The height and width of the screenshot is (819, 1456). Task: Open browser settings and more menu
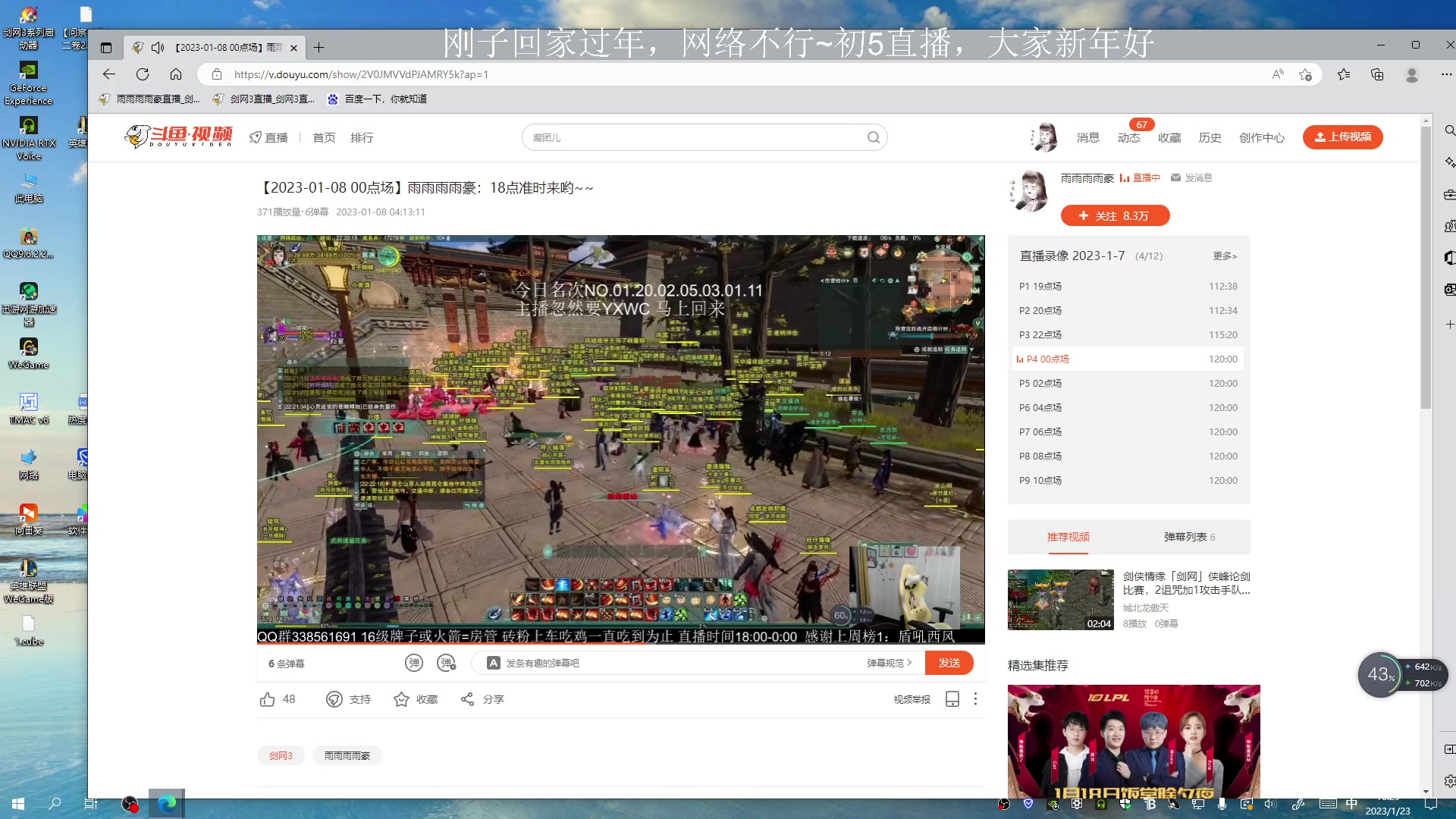tap(1446, 74)
